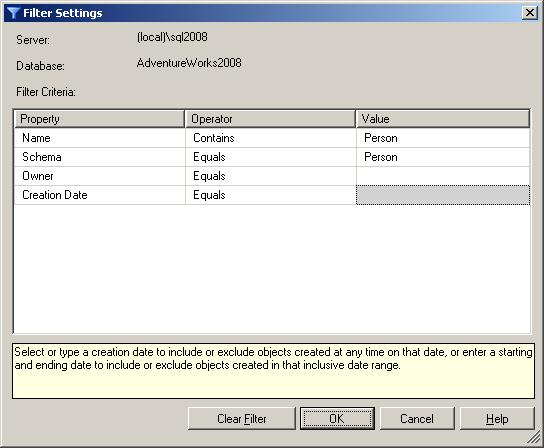This screenshot has height=448, width=544.
Task: Cancel the filter settings
Action: pos(417,419)
